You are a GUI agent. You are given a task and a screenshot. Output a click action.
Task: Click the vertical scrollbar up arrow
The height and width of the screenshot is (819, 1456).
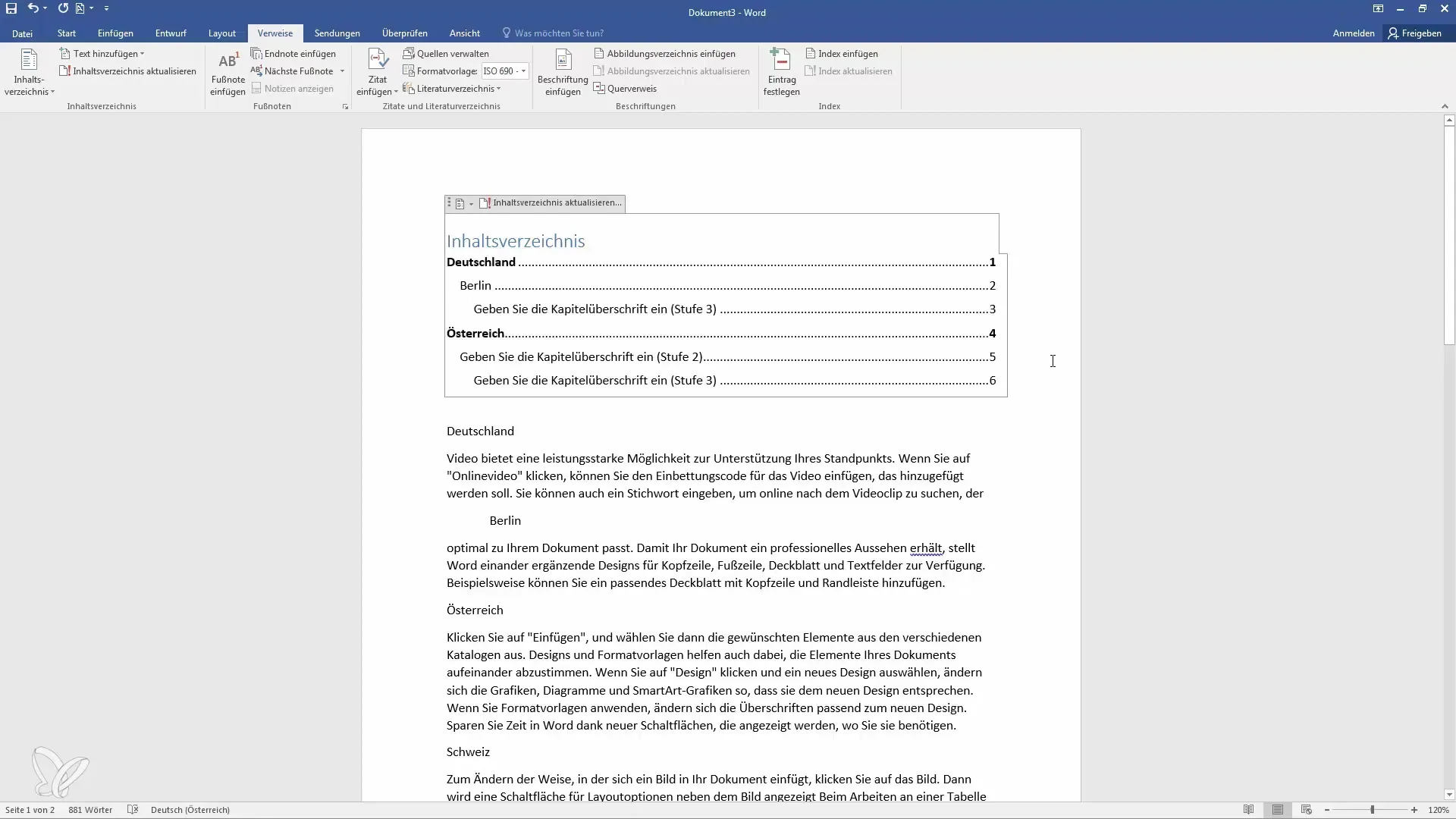(1449, 121)
